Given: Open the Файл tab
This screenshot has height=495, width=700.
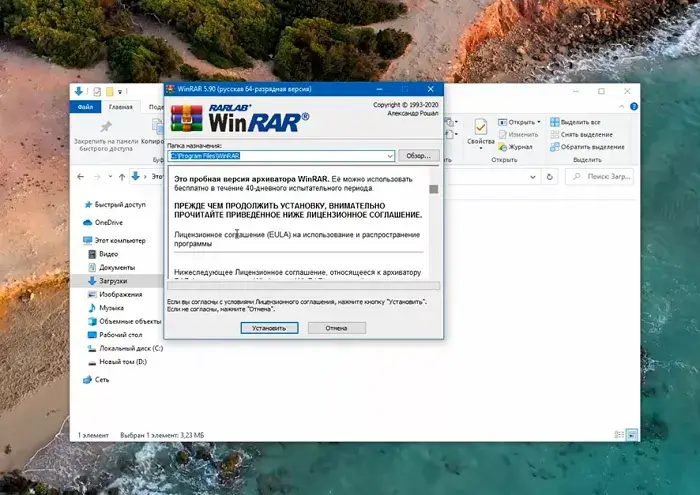Looking at the screenshot, I should [85, 107].
